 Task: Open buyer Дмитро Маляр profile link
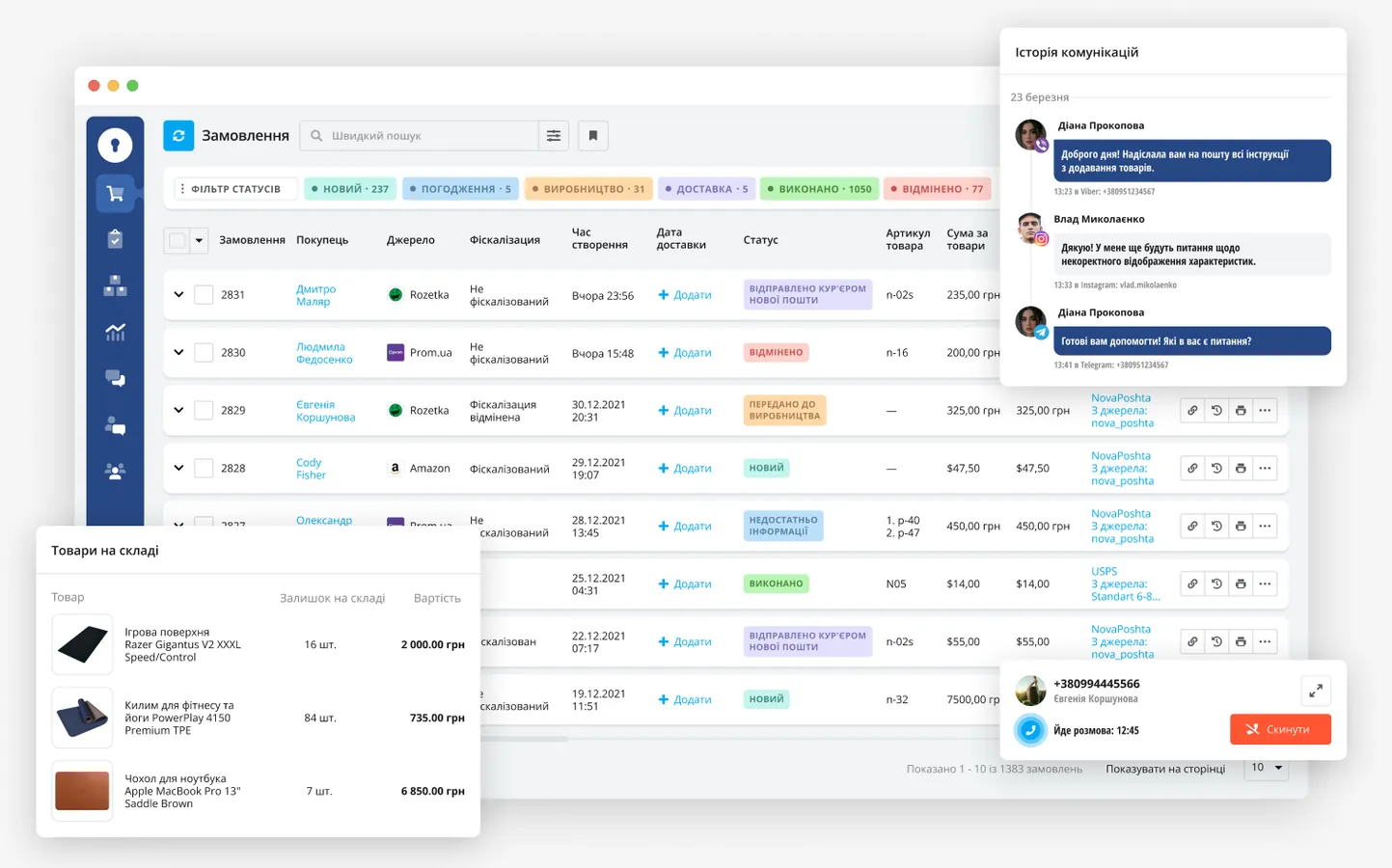(315, 295)
